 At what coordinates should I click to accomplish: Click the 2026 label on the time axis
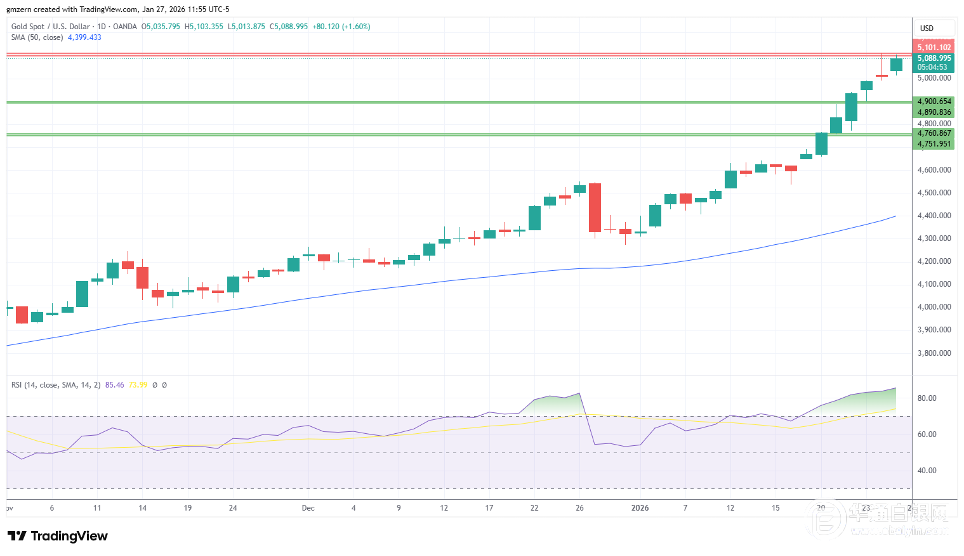(x=641, y=508)
